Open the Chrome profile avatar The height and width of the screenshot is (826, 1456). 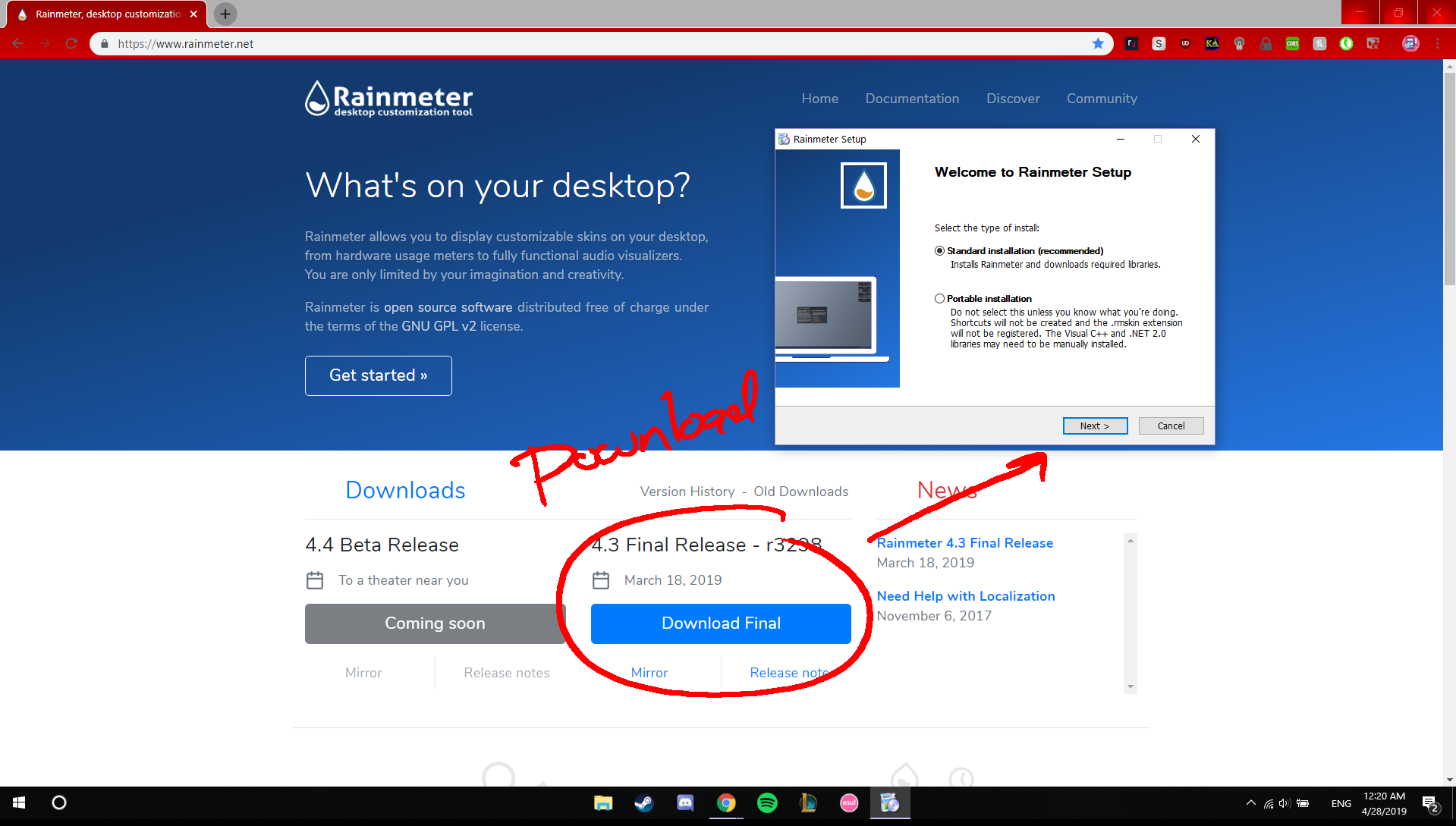pyautogui.click(x=1410, y=43)
